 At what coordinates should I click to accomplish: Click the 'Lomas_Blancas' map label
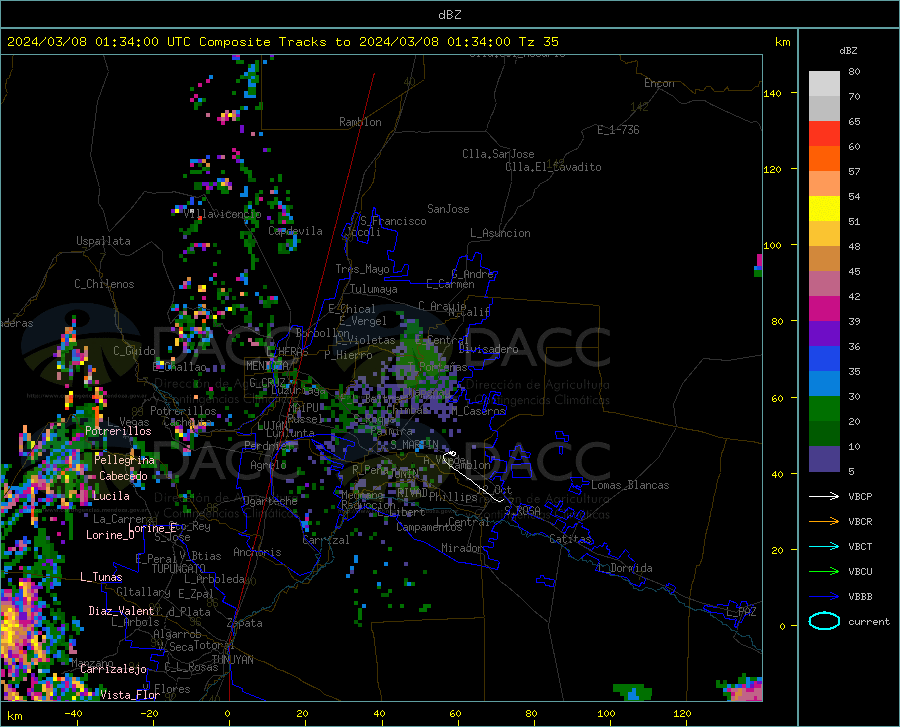[630, 485]
